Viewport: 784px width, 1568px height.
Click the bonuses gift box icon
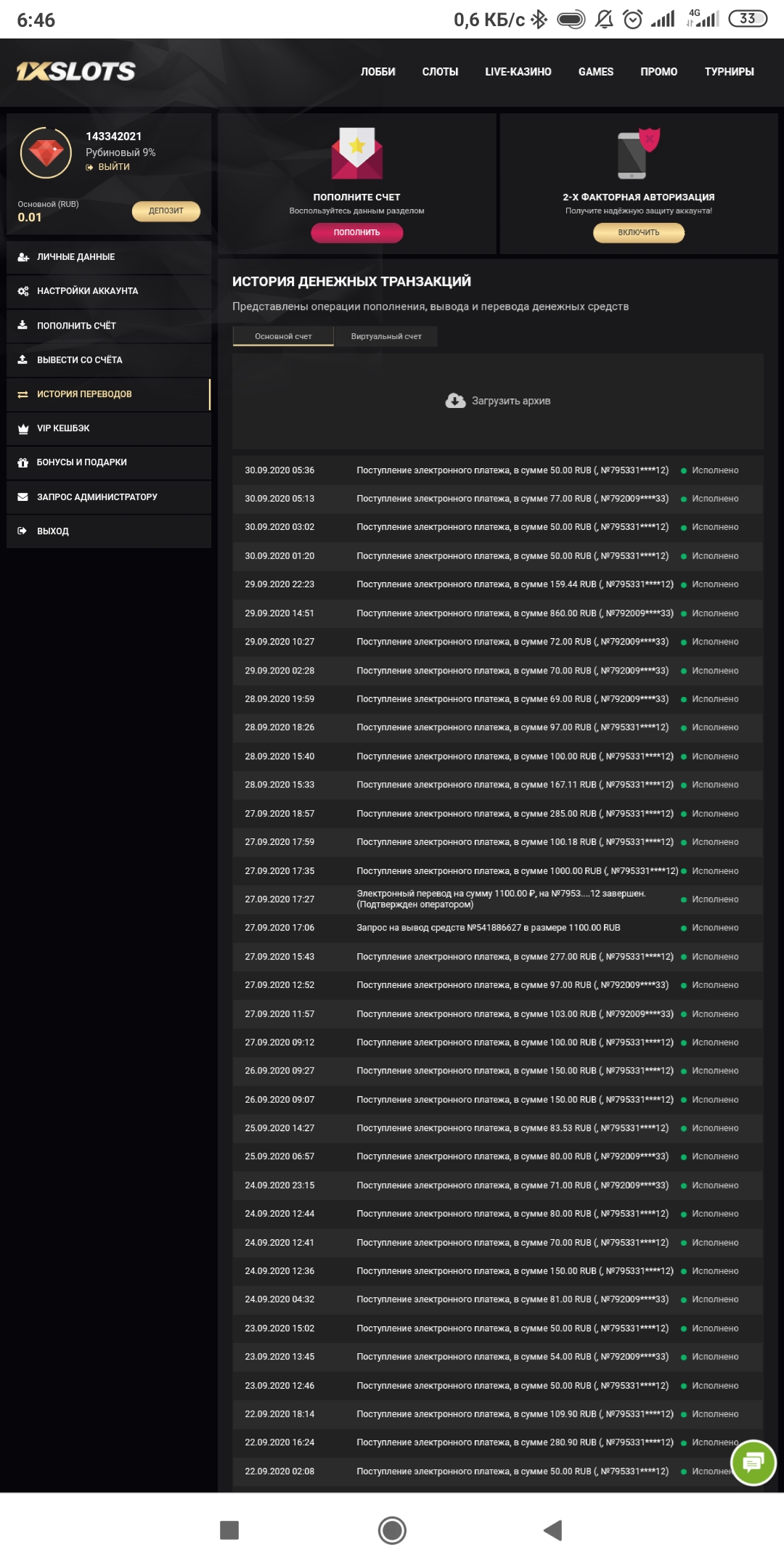[x=23, y=462]
